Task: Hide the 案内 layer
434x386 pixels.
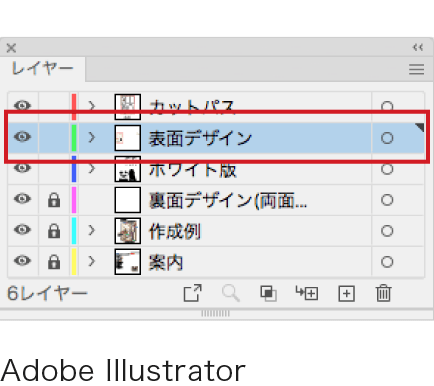Action: point(22,261)
